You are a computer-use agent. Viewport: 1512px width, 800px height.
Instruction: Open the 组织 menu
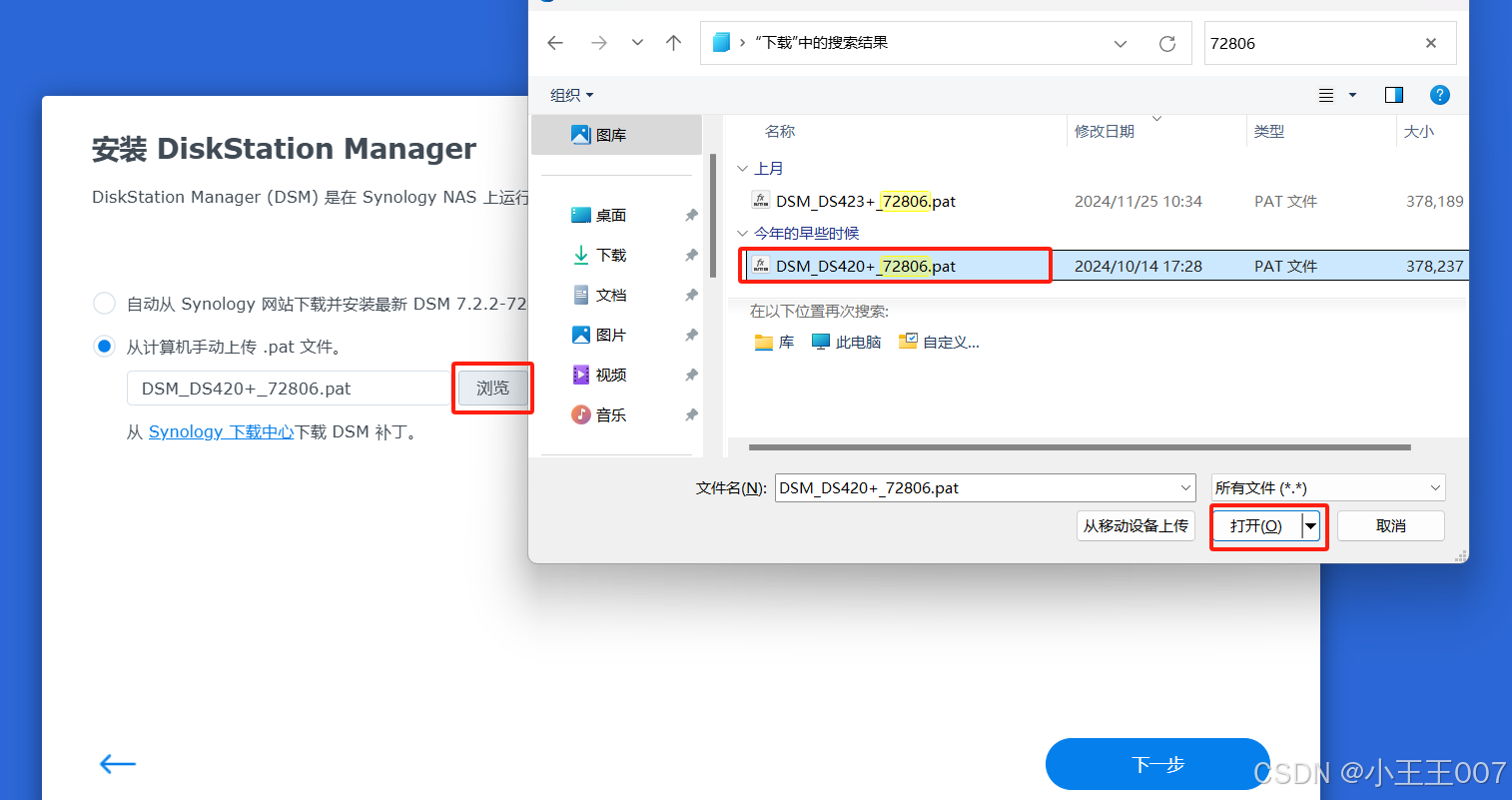pos(572,95)
